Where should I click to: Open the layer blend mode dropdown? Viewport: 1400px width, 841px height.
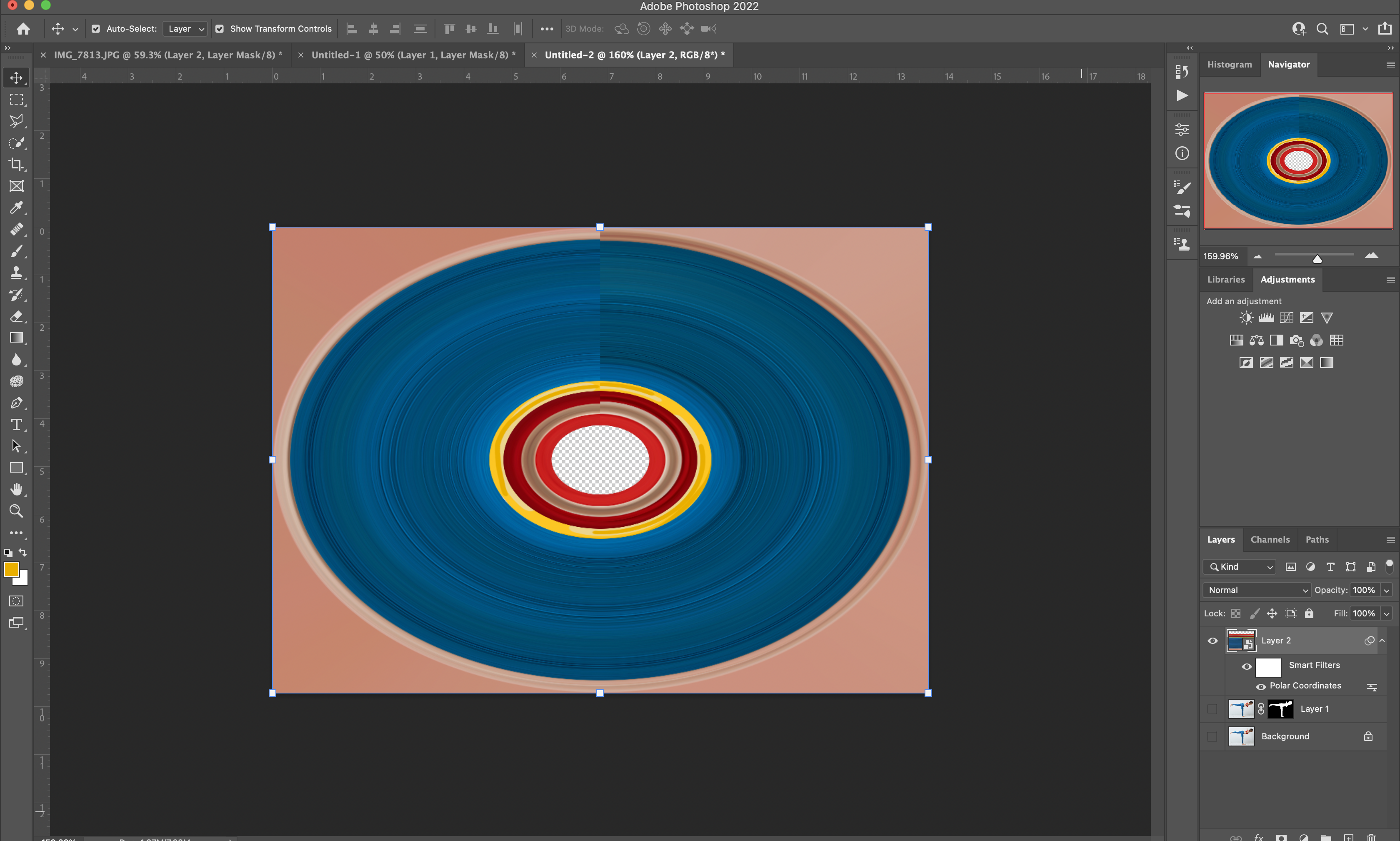1255,590
